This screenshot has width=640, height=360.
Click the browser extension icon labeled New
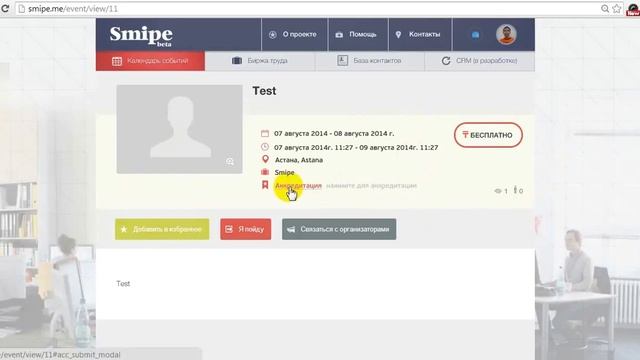(633, 9)
